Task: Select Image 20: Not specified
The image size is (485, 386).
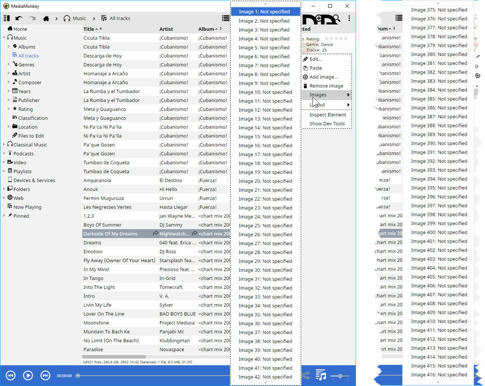Action: click(265, 181)
